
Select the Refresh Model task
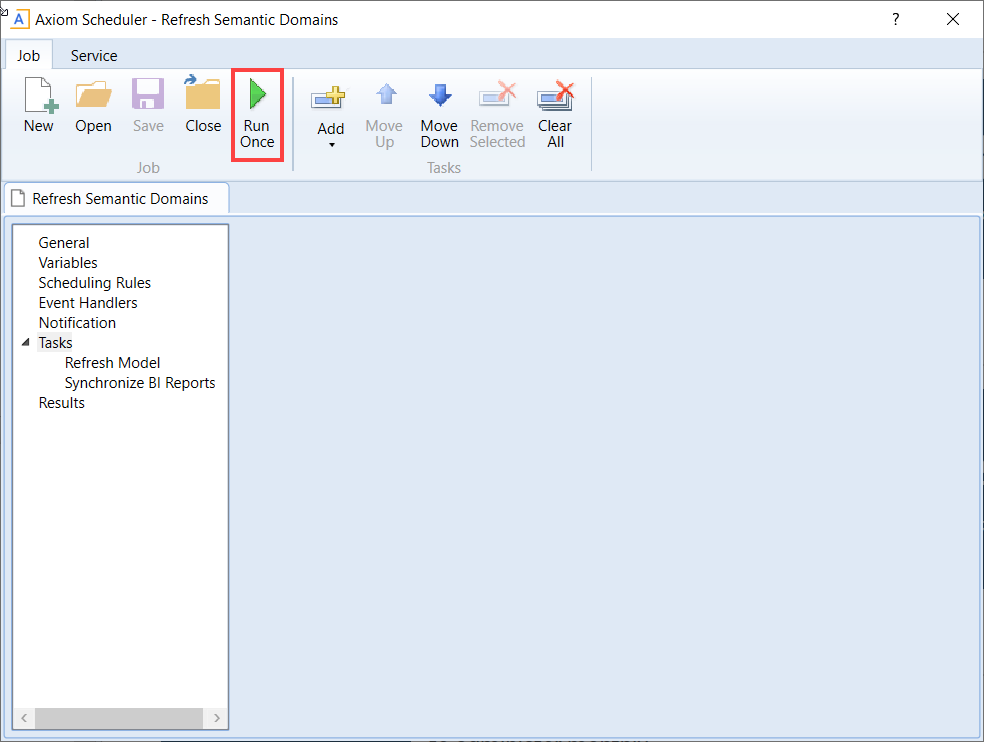(112, 363)
